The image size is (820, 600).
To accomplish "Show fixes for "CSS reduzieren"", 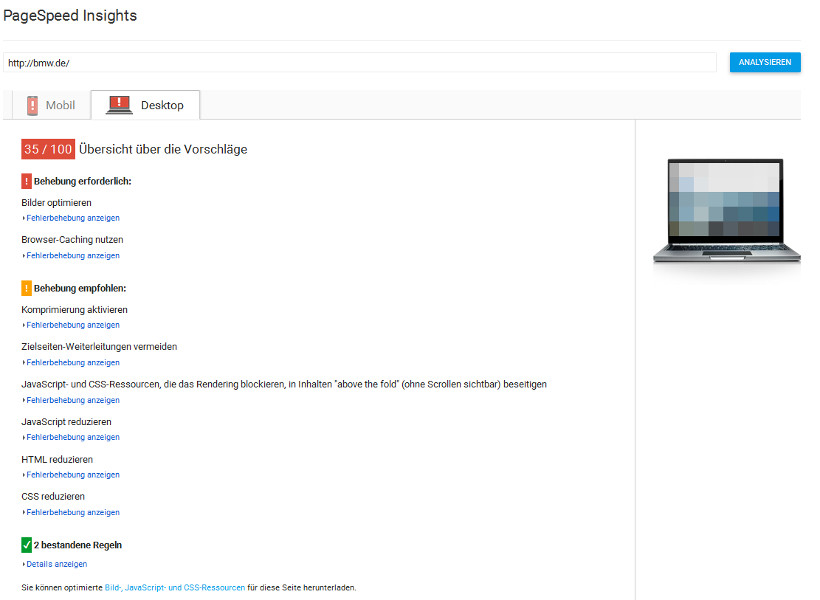I will tap(70, 512).
